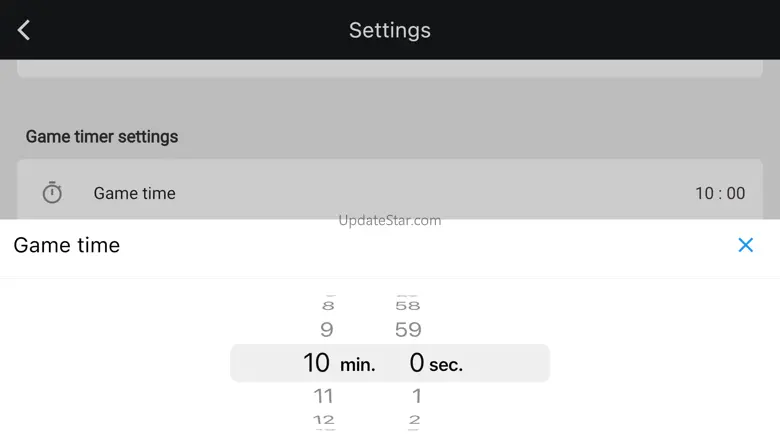The image size is (780, 439).
Task: Choose 11 in the minutes picker
Action: coord(323,395)
